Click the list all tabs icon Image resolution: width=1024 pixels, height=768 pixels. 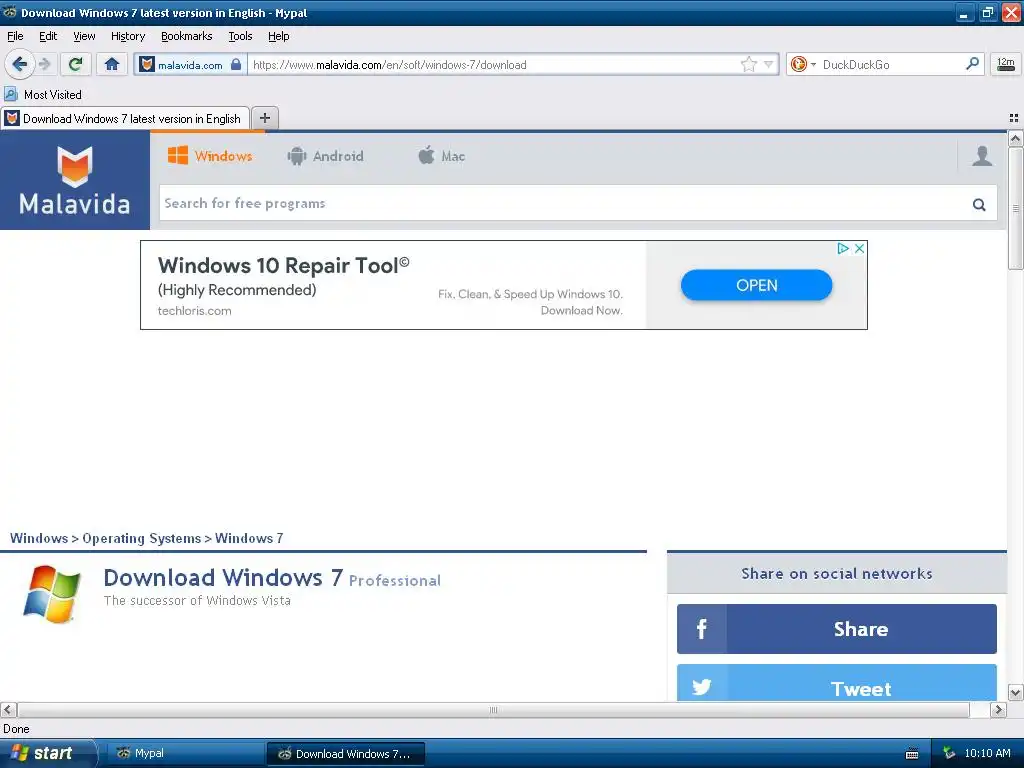click(x=1014, y=118)
